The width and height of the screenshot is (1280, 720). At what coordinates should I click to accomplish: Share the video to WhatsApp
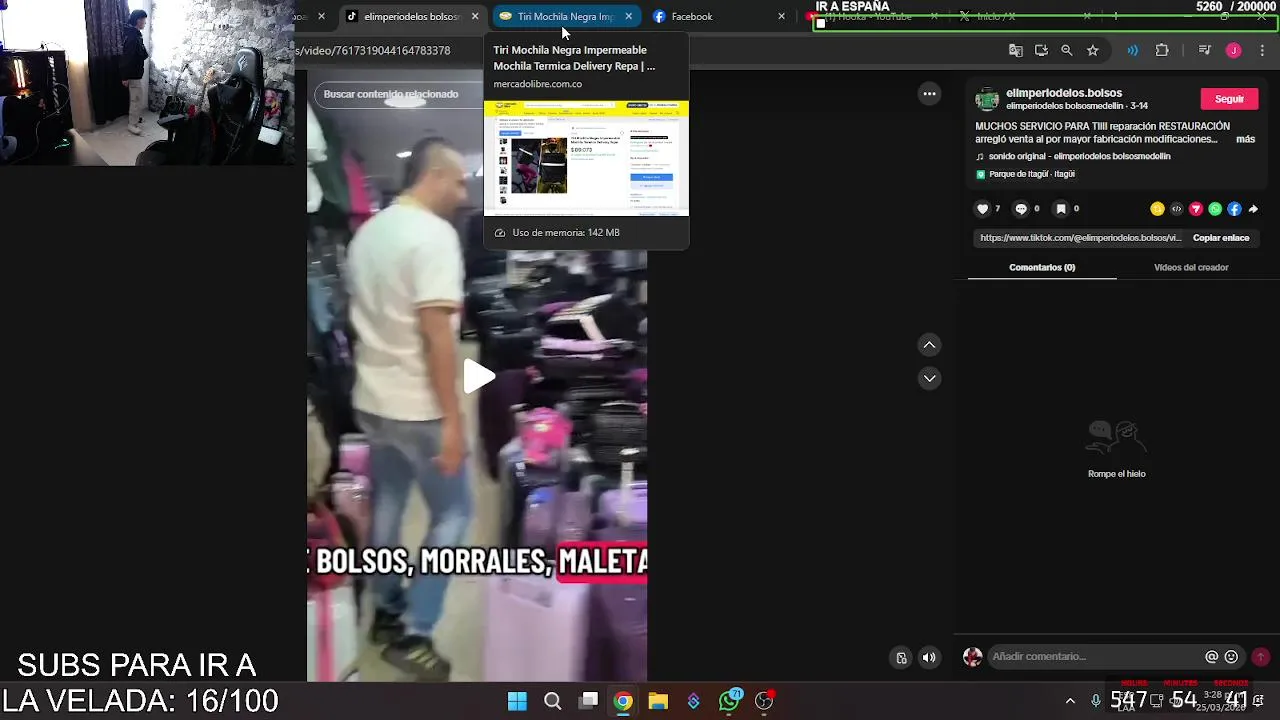click(1215, 209)
